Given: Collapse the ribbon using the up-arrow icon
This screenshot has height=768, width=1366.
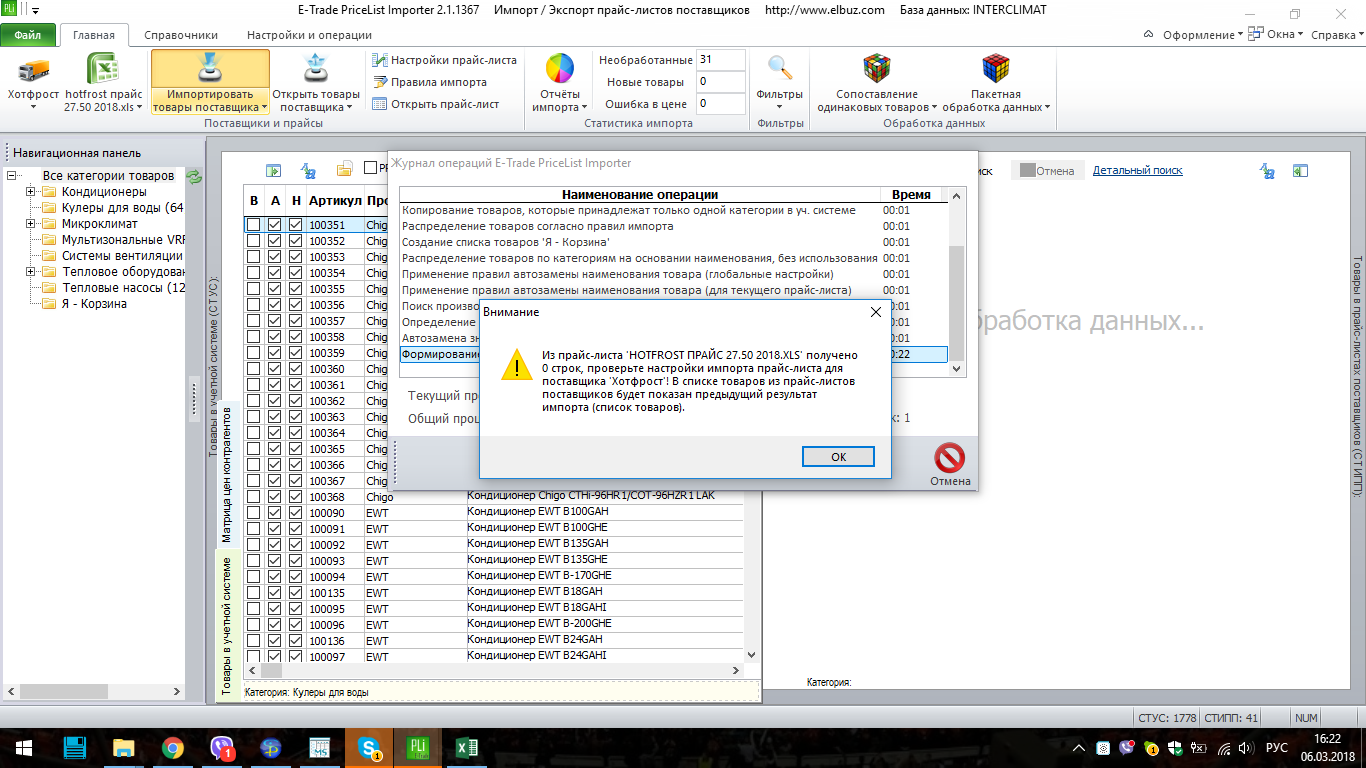Looking at the screenshot, I should coord(1150,35).
